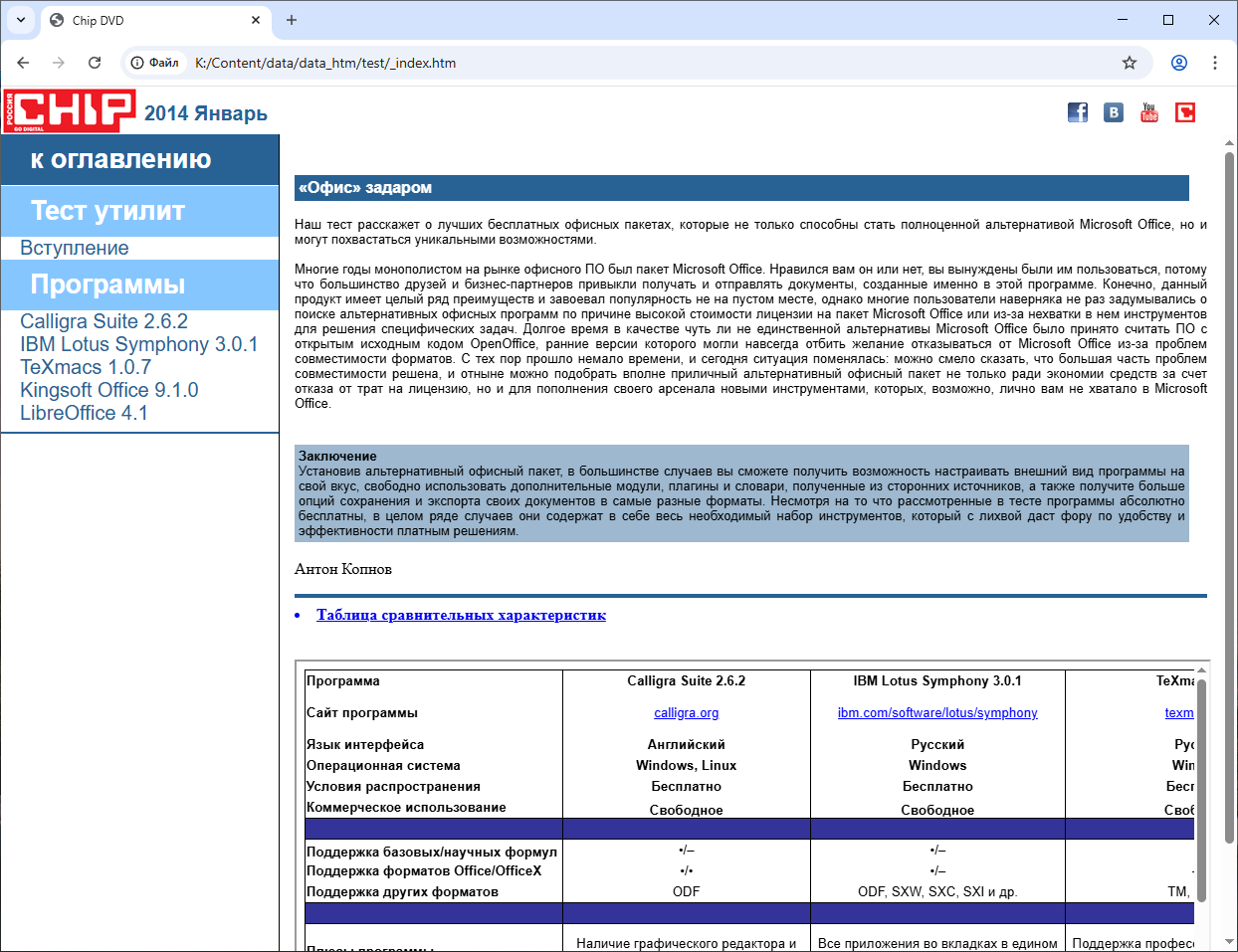
Task: Open Calligra Suite 2.6.2 sidebar link
Action: [x=103, y=321]
